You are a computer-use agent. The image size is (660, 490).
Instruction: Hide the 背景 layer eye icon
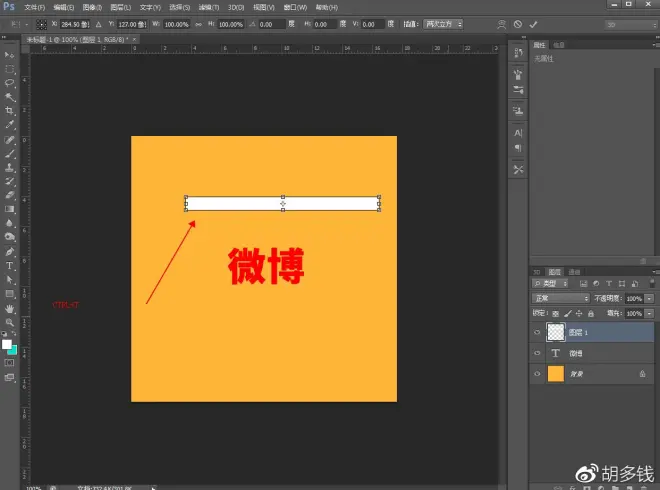(537, 373)
